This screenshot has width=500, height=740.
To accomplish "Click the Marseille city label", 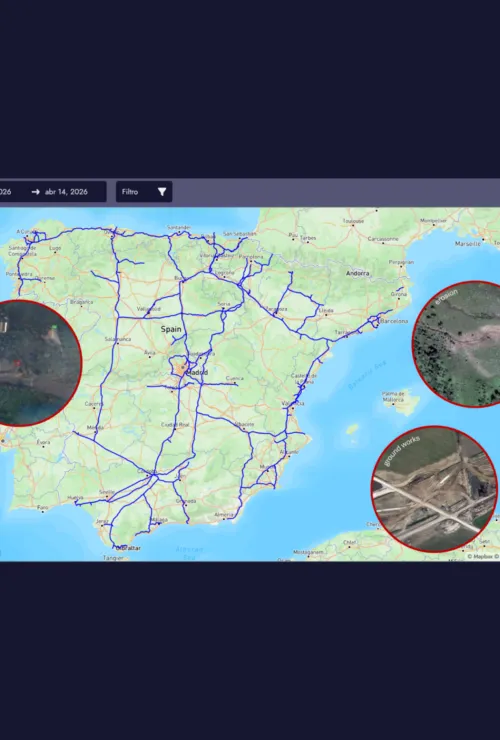I will (468, 244).
